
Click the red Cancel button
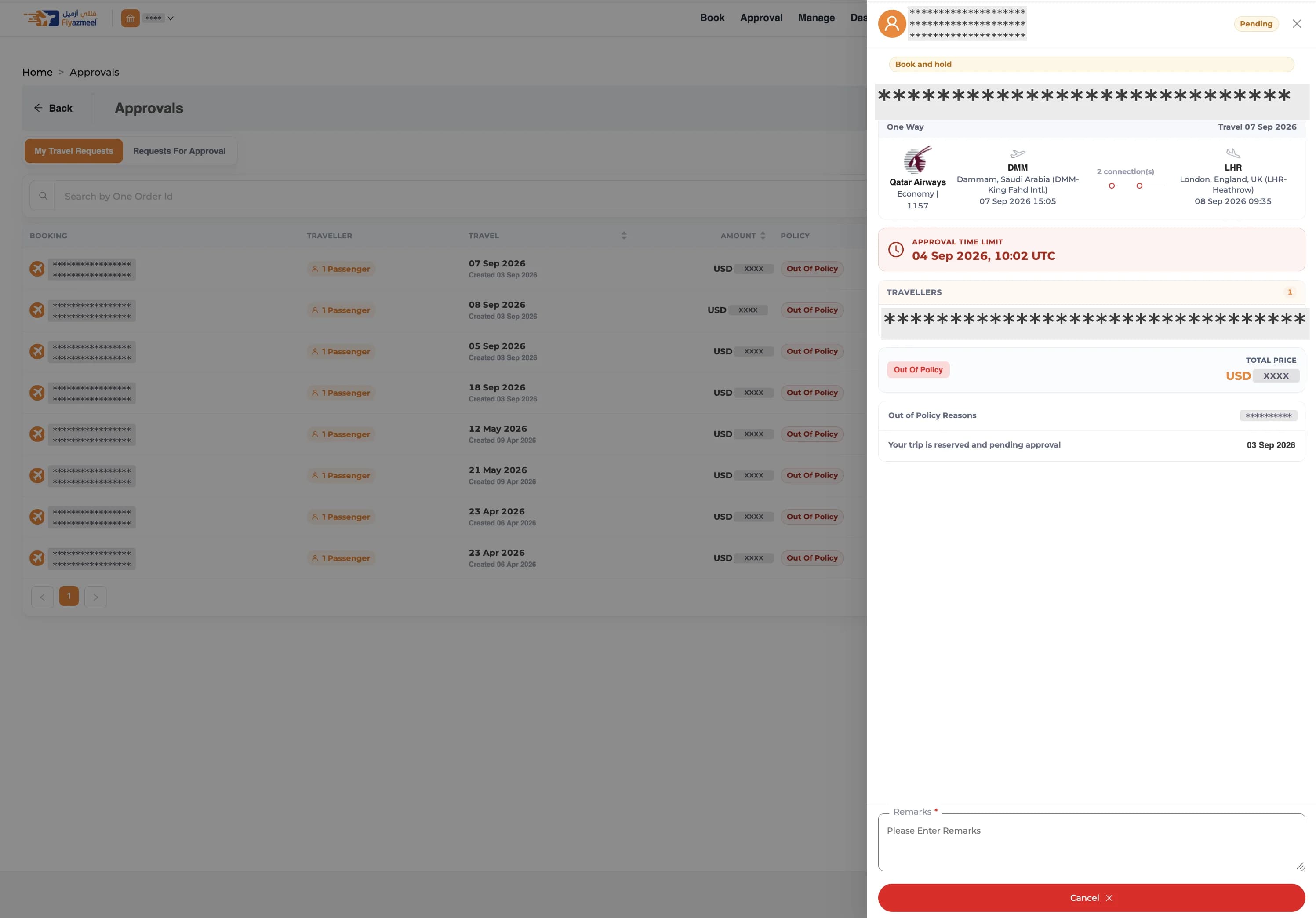click(1091, 898)
